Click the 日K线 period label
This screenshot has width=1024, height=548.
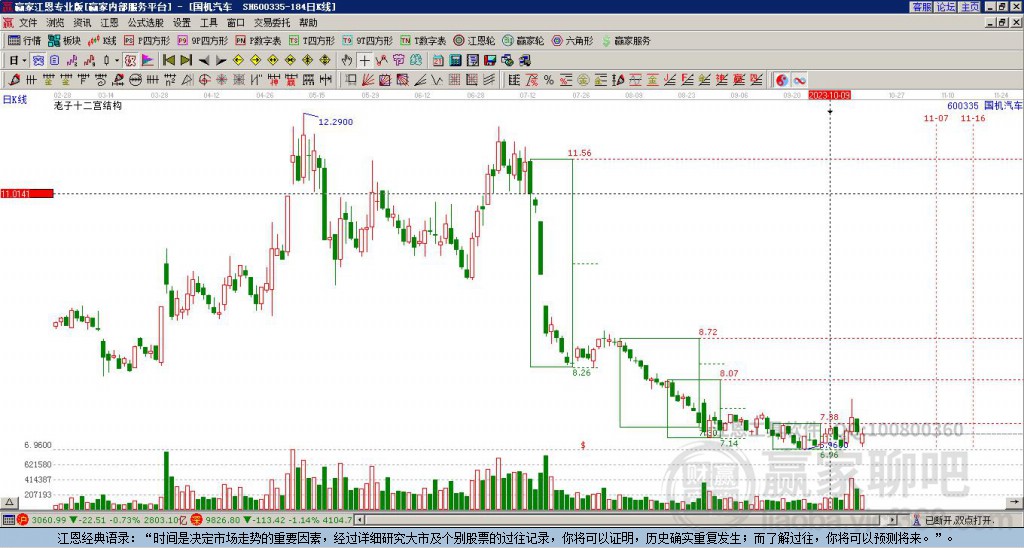click(x=15, y=100)
